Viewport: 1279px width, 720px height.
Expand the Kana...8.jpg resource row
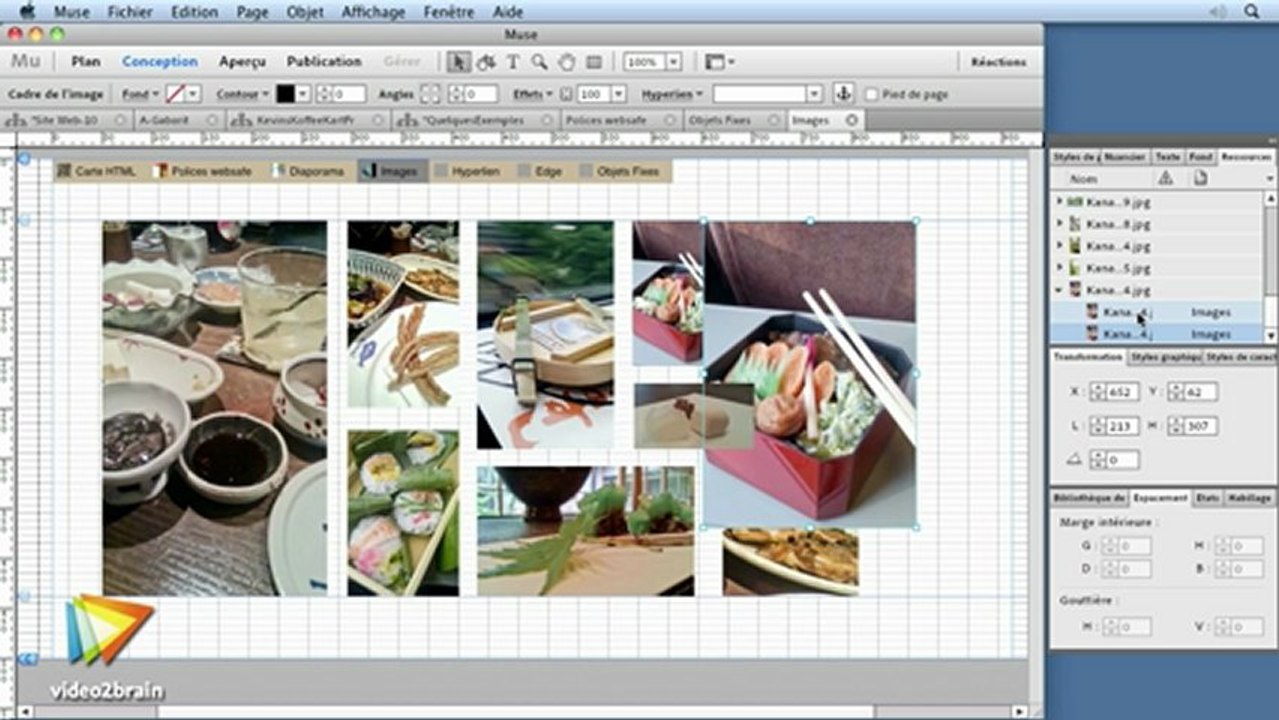pyautogui.click(x=1060, y=223)
